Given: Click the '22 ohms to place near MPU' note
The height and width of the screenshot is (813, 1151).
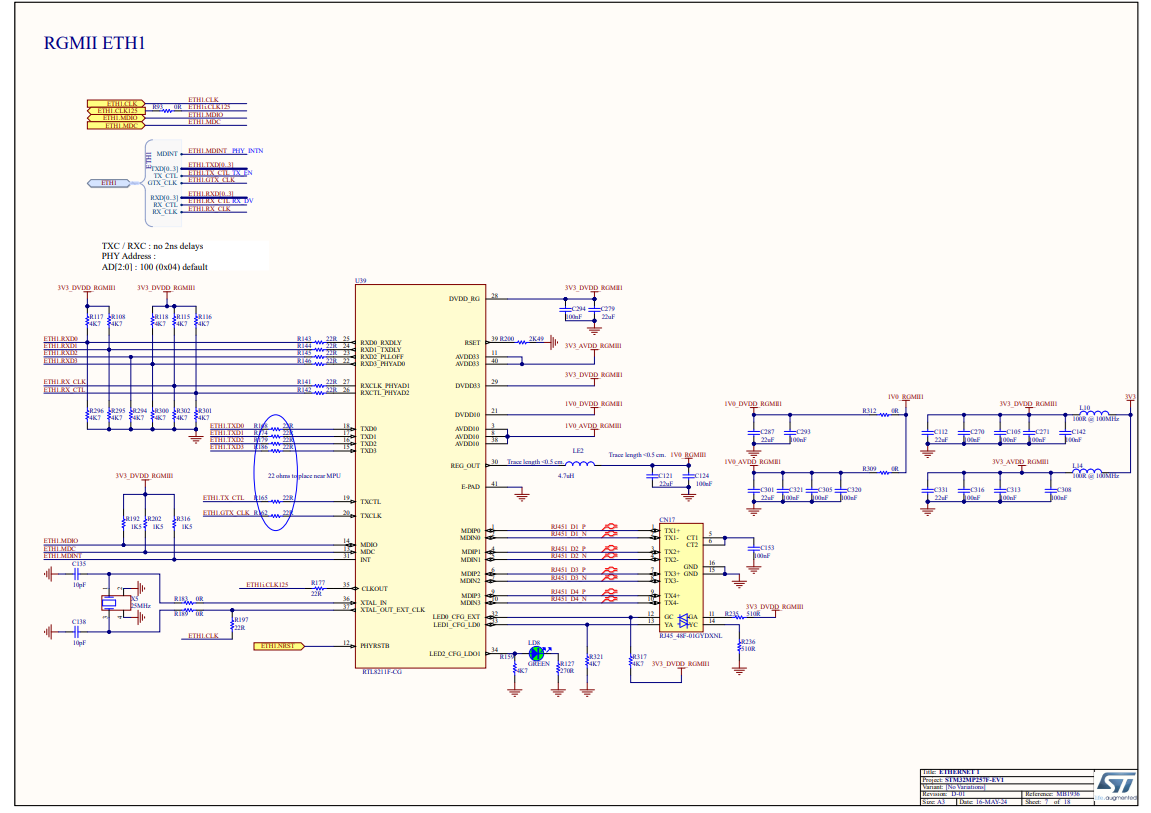Looking at the screenshot, I should pos(304,476).
